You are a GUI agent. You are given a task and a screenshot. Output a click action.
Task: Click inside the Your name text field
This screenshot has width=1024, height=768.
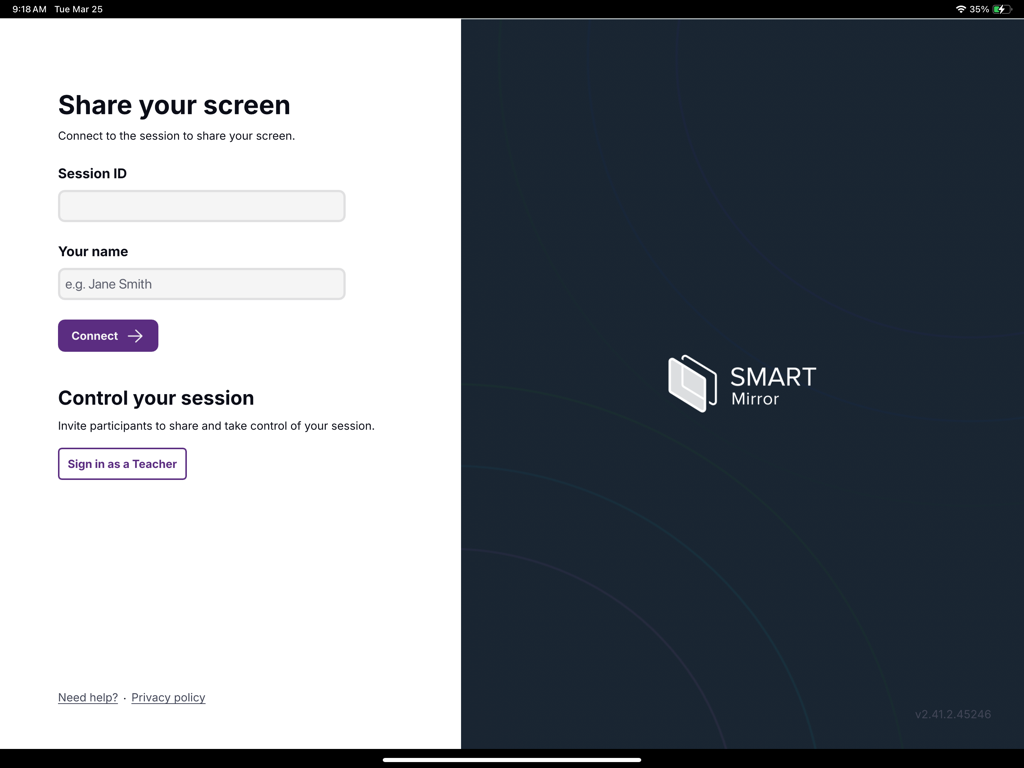201,284
